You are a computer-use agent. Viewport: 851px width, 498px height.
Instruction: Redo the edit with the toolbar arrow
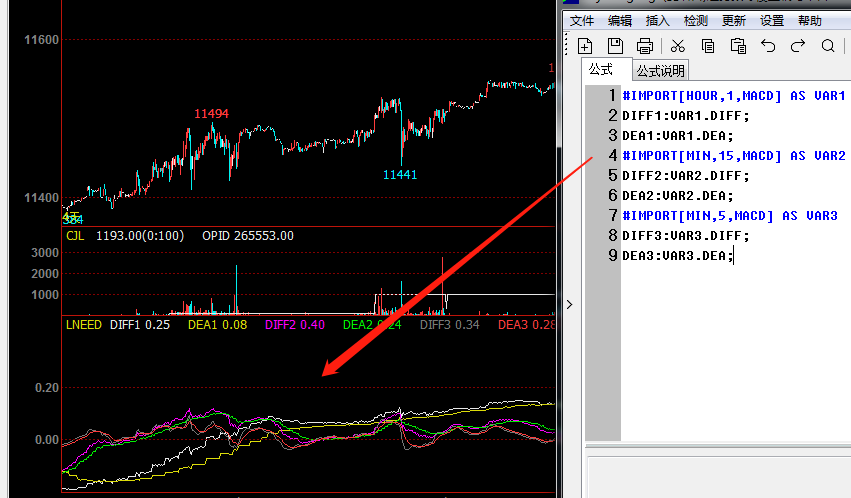[798, 46]
